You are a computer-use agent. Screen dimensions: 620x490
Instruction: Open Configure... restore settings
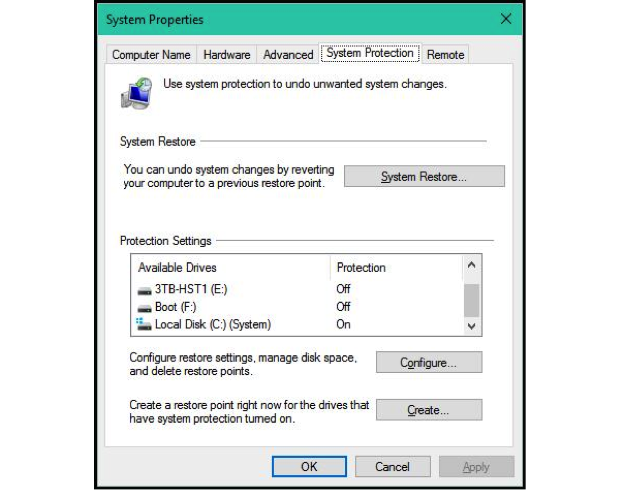429,362
